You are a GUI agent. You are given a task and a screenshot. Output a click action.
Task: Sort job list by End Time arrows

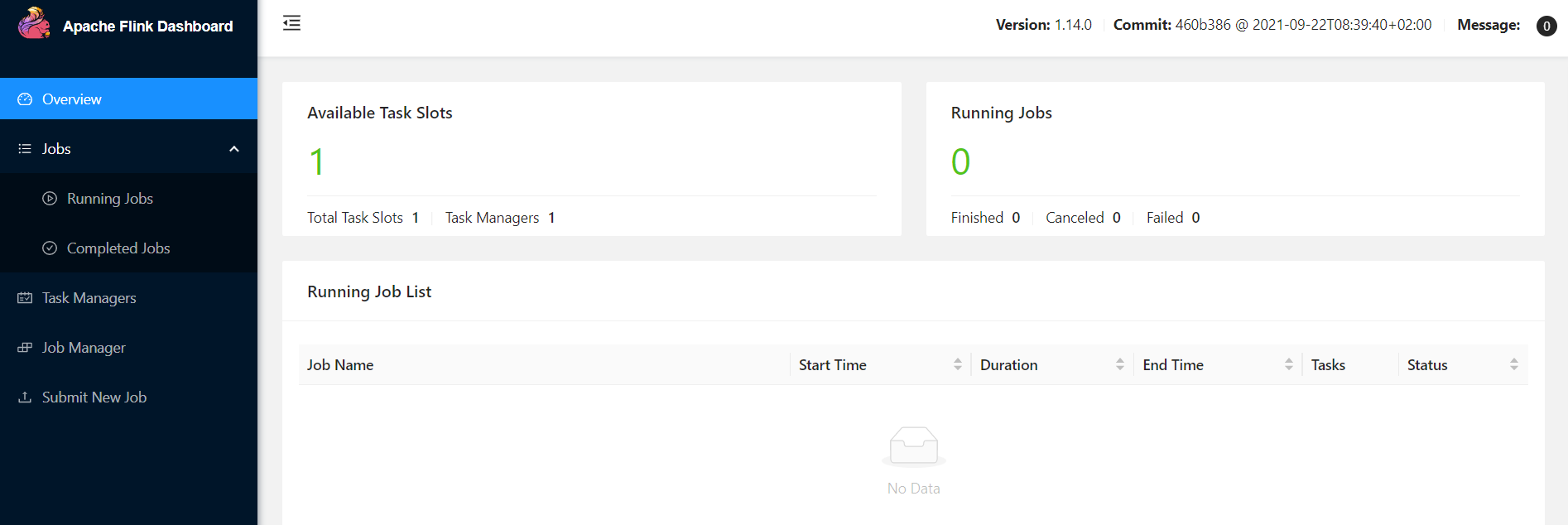(x=1288, y=364)
